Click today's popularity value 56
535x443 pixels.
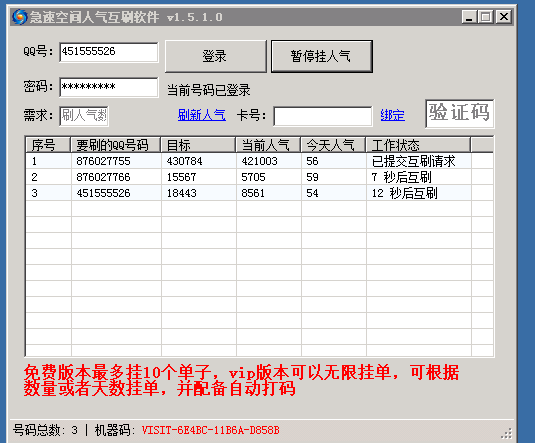pos(312,161)
